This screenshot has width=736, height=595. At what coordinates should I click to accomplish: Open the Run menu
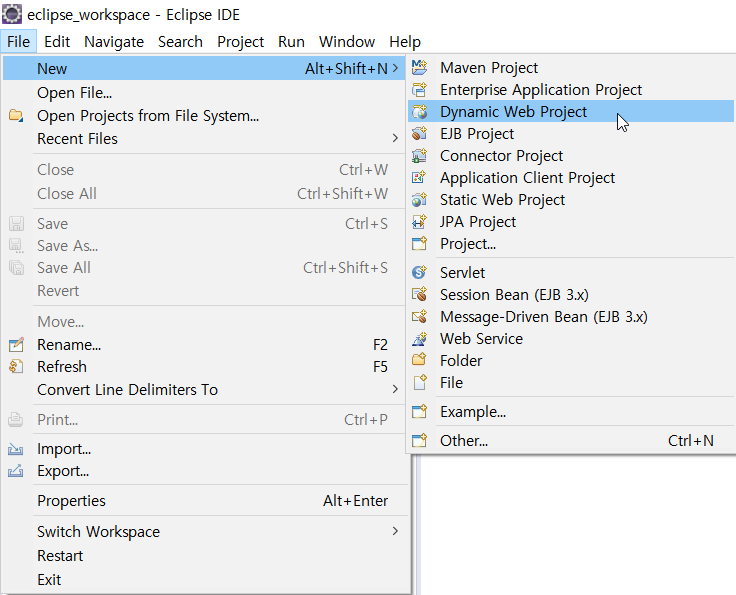tap(291, 42)
